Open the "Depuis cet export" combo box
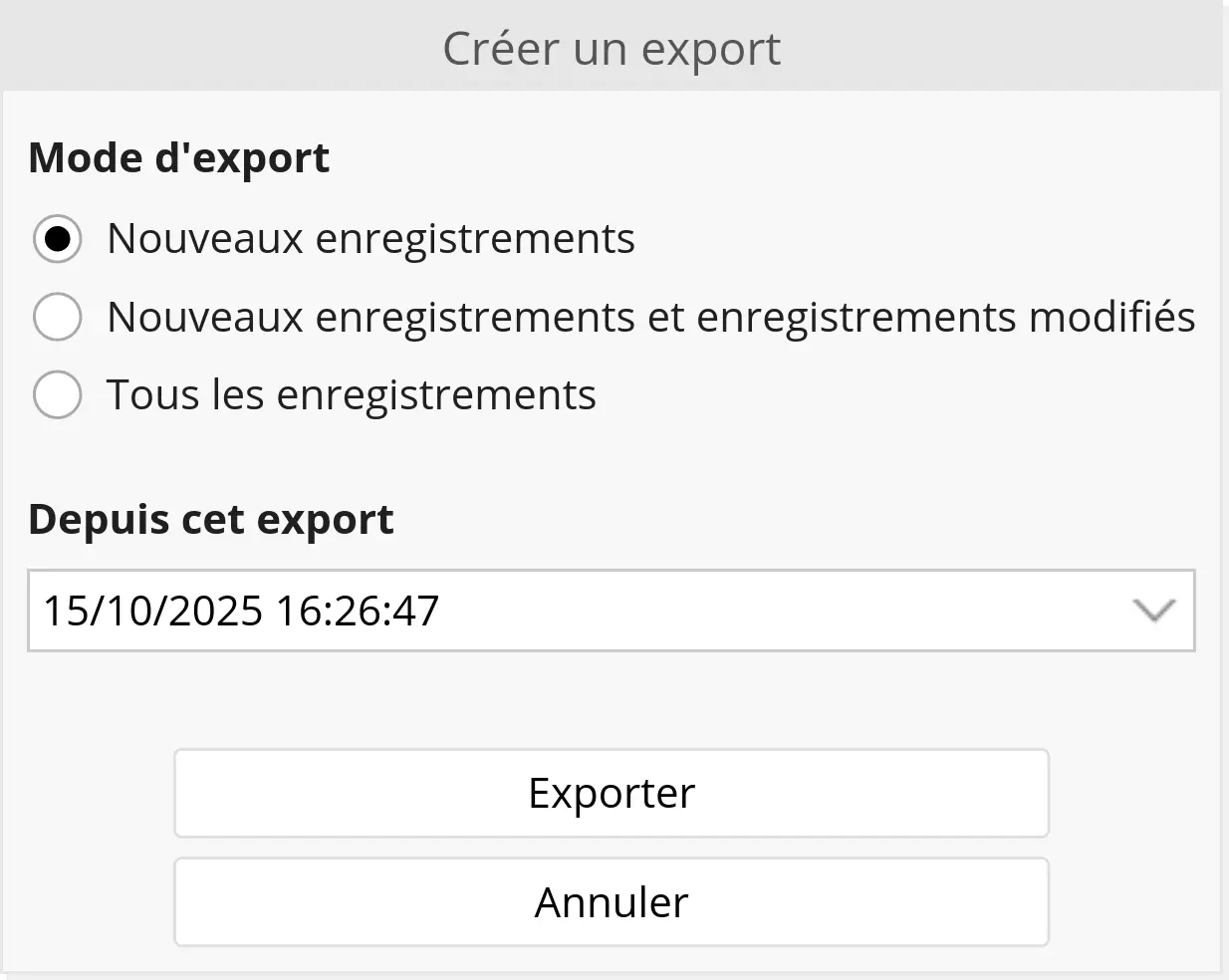 click(x=610, y=611)
